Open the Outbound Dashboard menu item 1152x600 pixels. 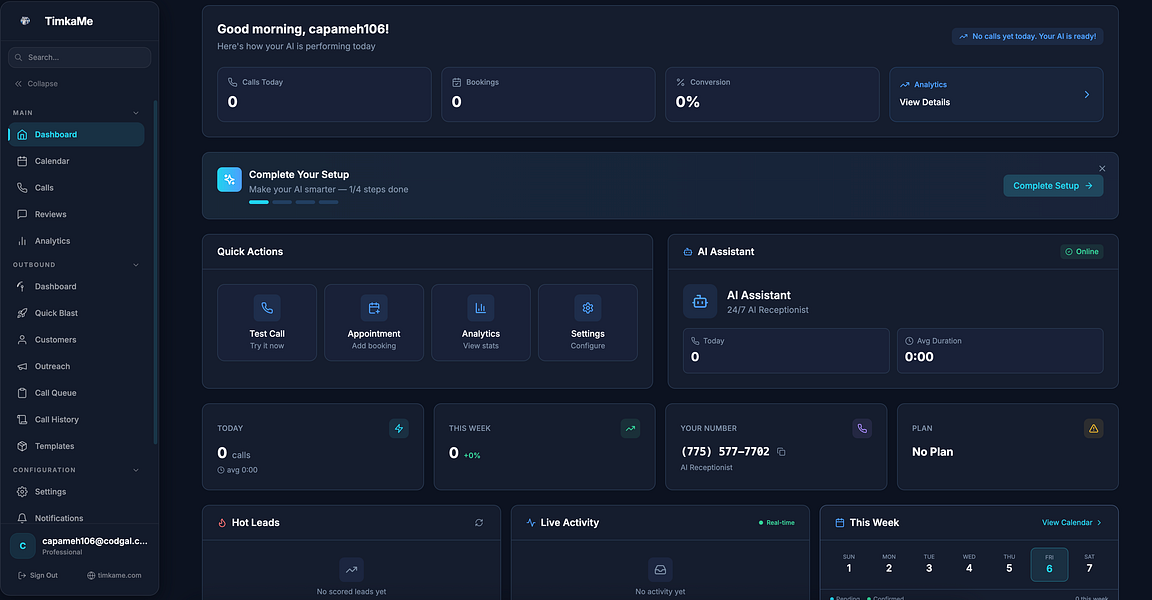coord(76,286)
